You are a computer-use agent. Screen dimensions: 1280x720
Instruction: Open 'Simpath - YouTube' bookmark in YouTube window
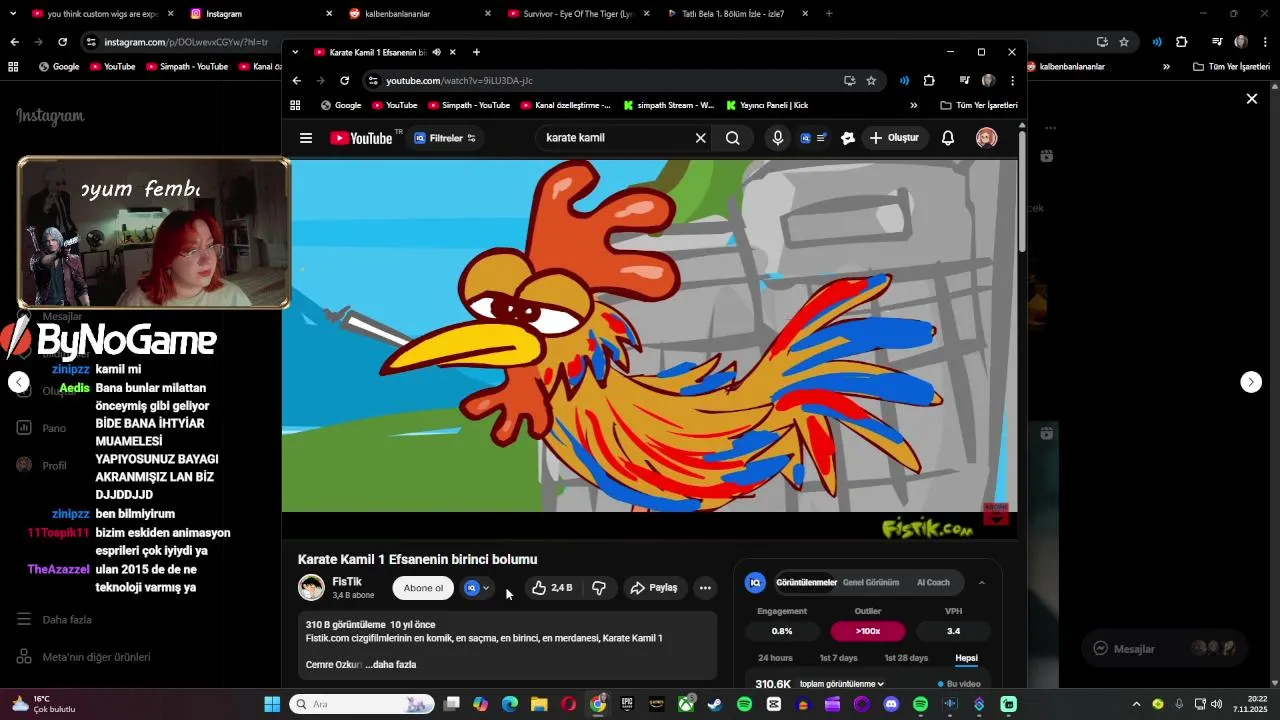click(468, 105)
